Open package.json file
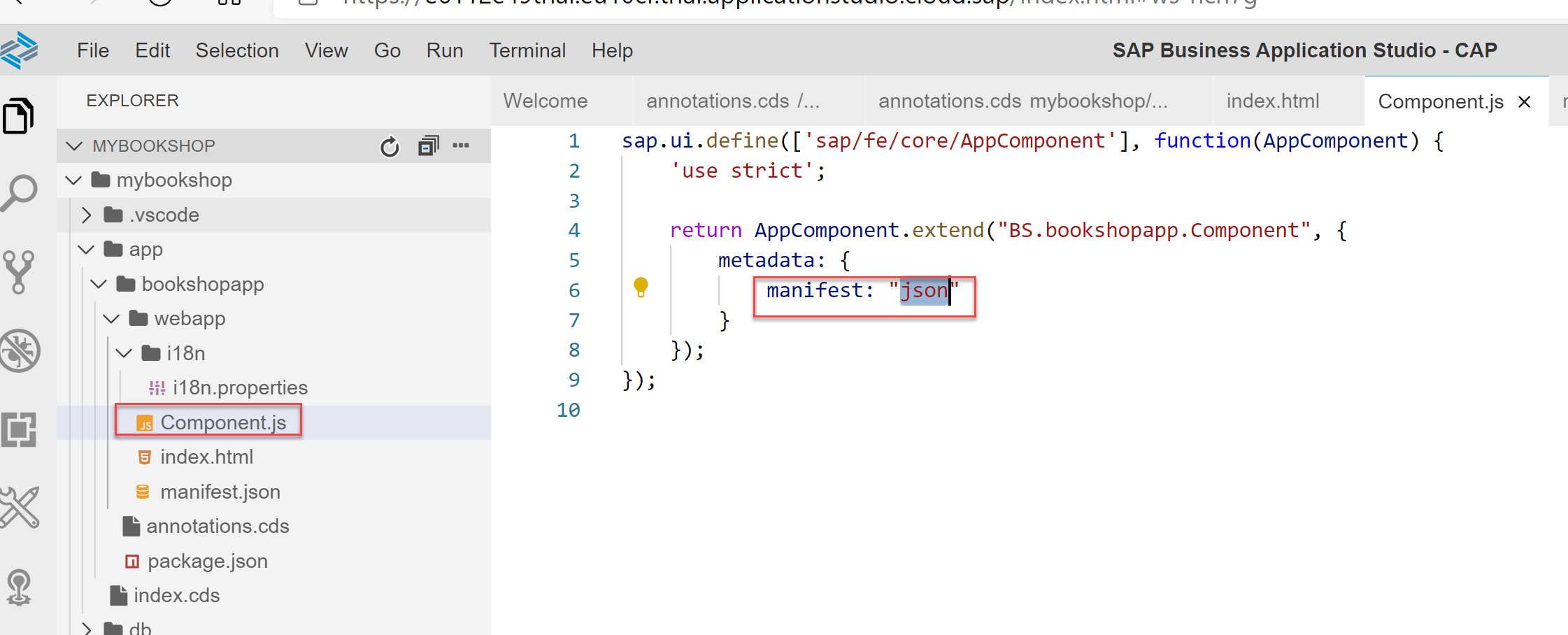1568x635 pixels. pos(207,561)
